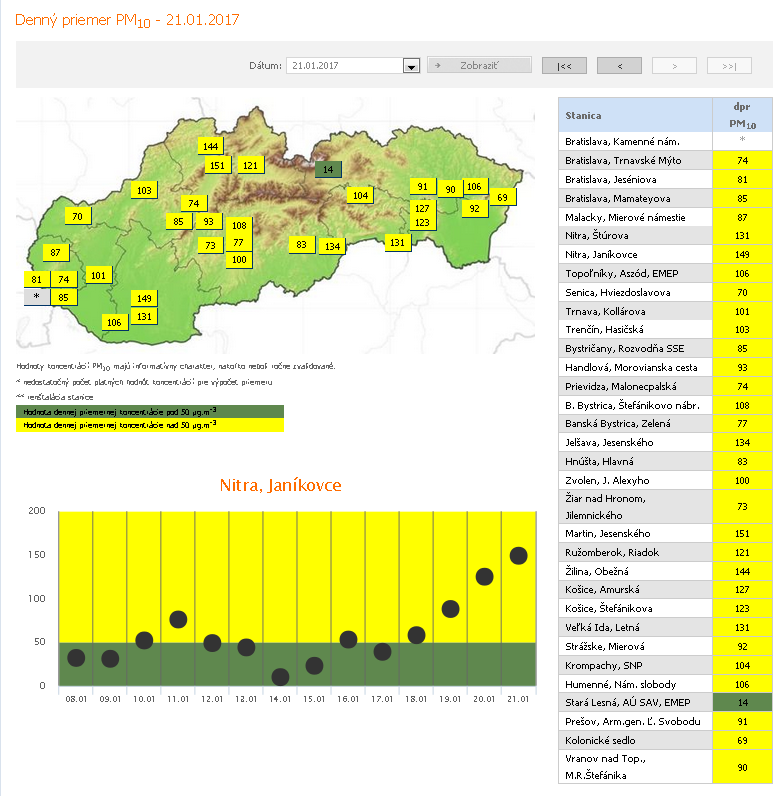Select the green 14 marker on the map
The width and height of the screenshot is (784, 796).
pos(327,170)
